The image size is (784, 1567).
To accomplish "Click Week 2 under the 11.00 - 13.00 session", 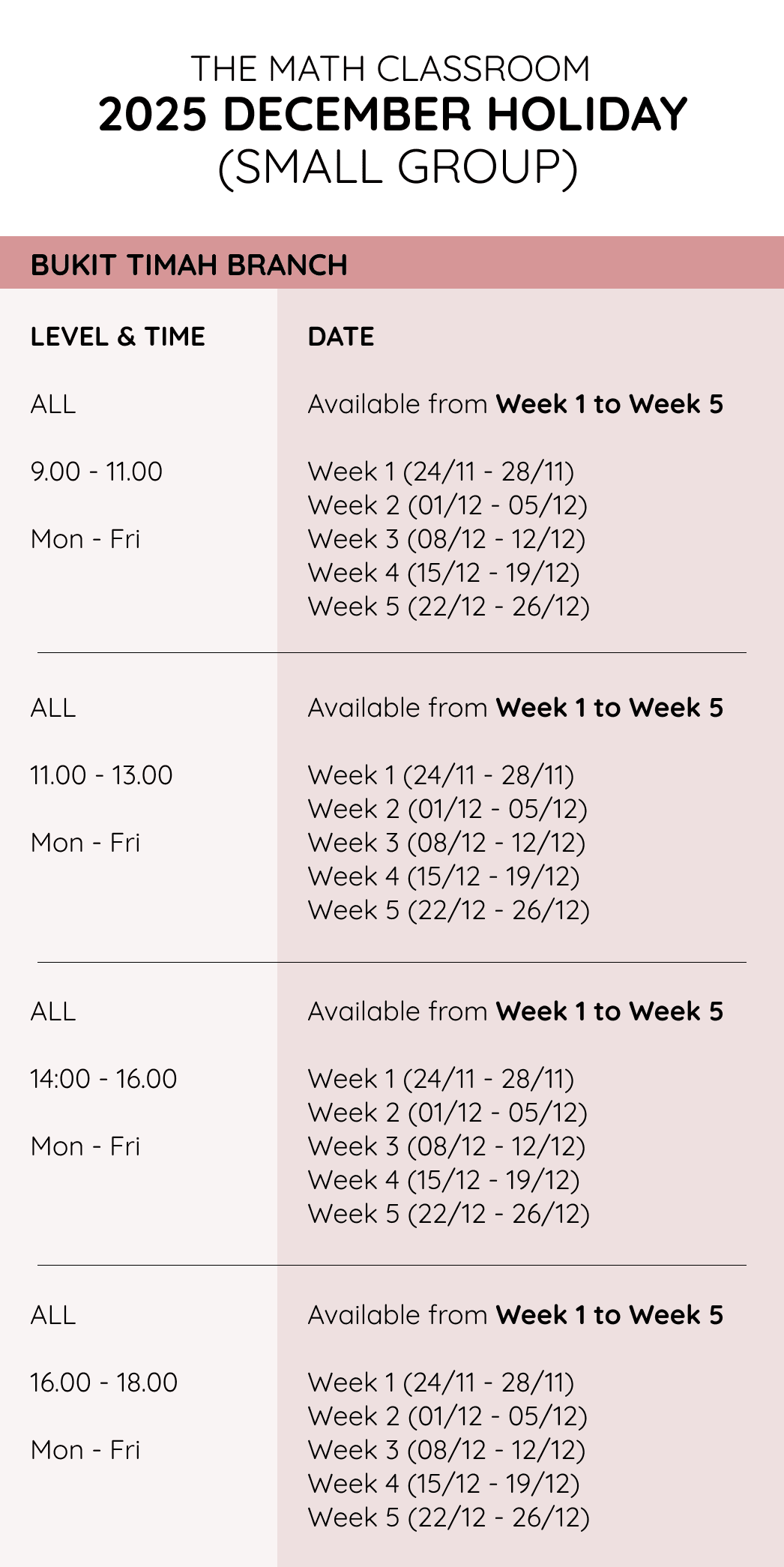I will click(x=447, y=809).
